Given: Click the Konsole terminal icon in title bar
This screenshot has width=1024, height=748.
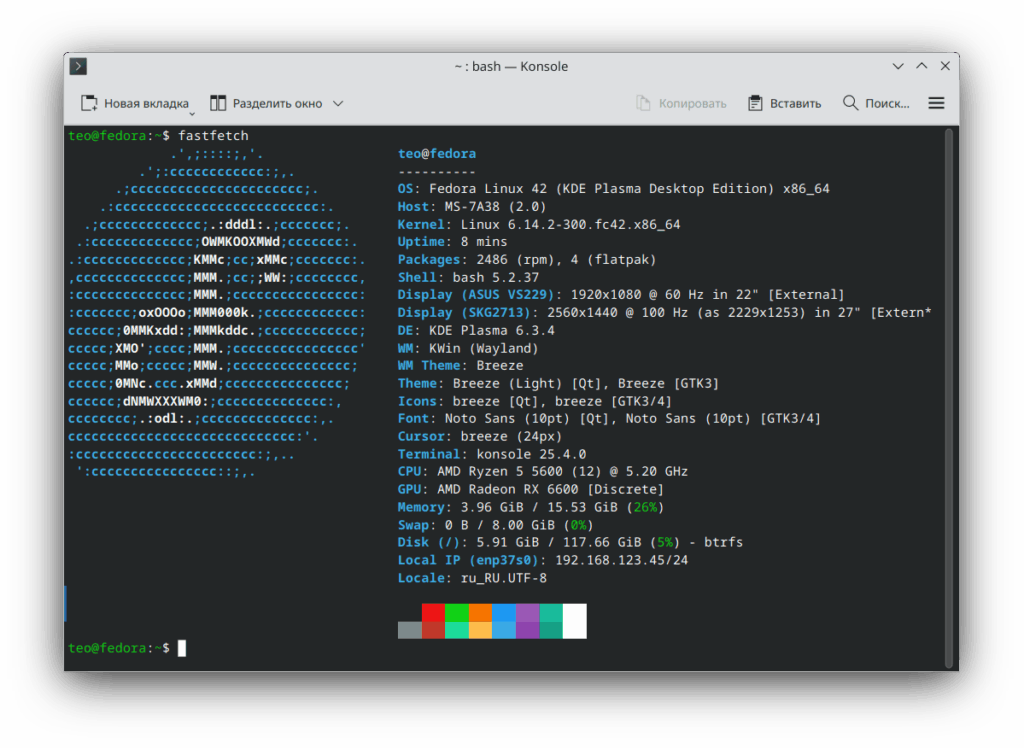Looking at the screenshot, I should pyautogui.click(x=78, y=66).
